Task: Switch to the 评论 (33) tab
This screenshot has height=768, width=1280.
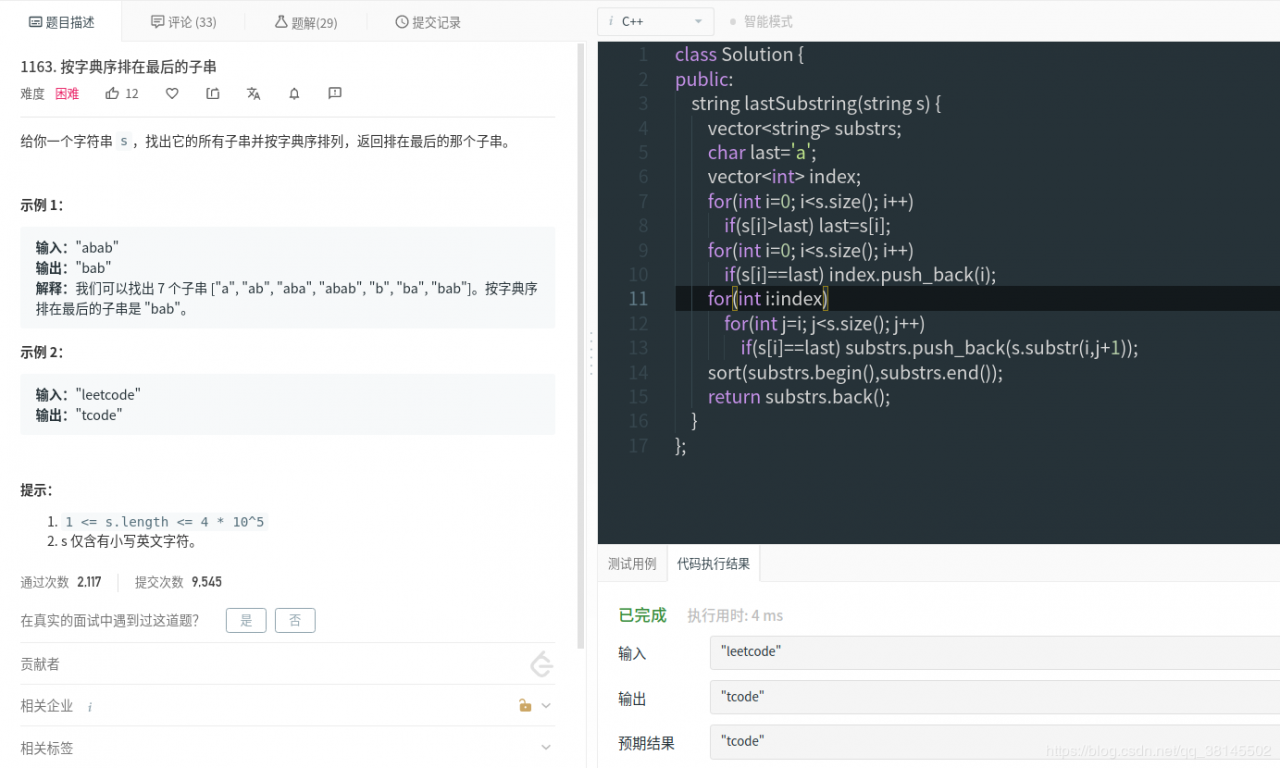Action: 183,22
